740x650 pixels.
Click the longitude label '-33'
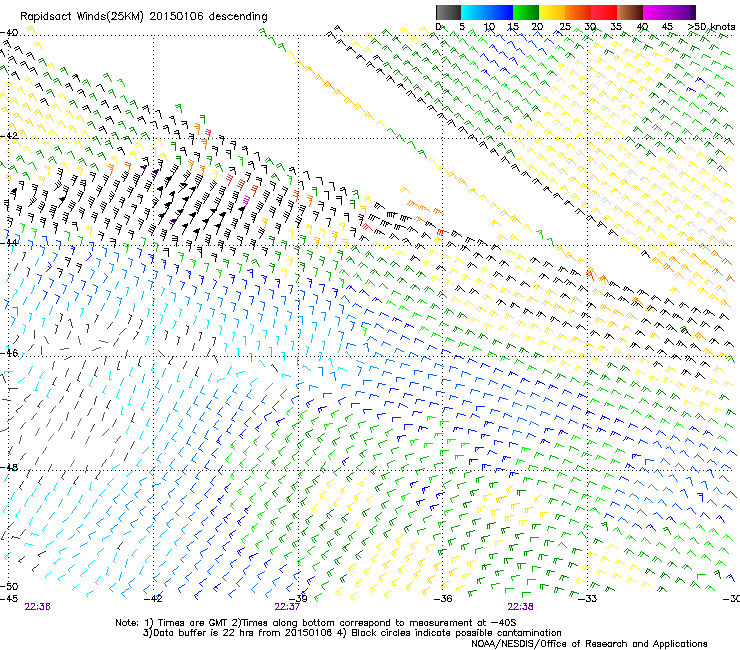[587, 599]
